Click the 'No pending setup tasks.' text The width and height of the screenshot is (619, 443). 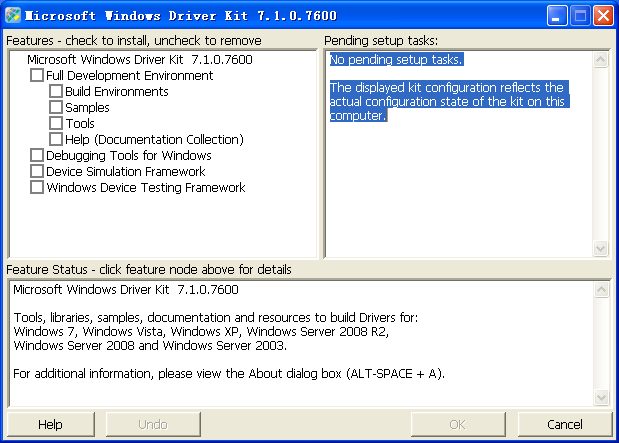click(396, 59)
